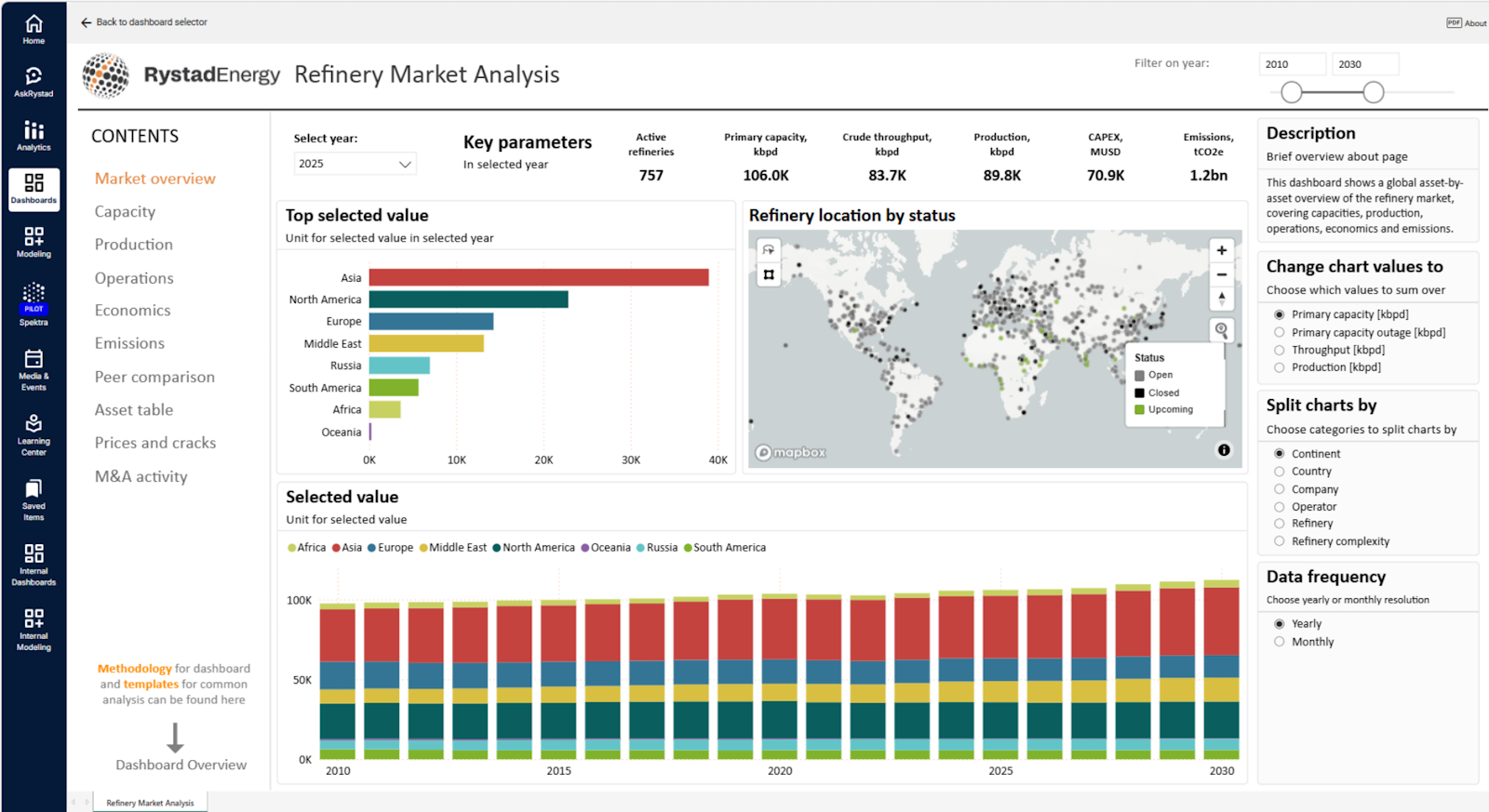
Task: Reset map bearing with compass icon
Action: click(x=1222, y=300)
